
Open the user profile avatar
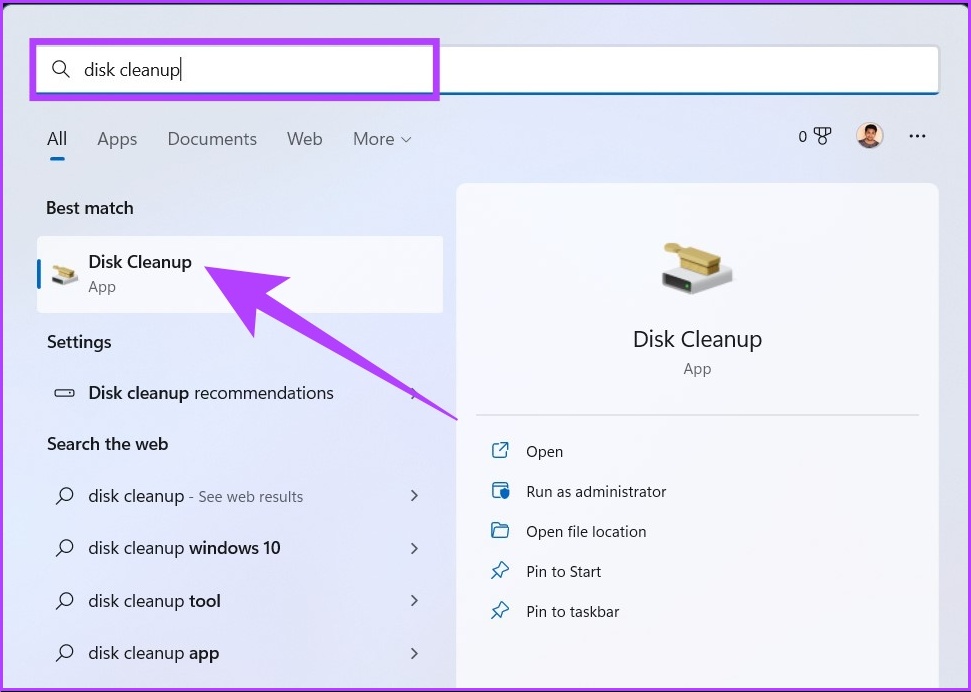point(869,136)
